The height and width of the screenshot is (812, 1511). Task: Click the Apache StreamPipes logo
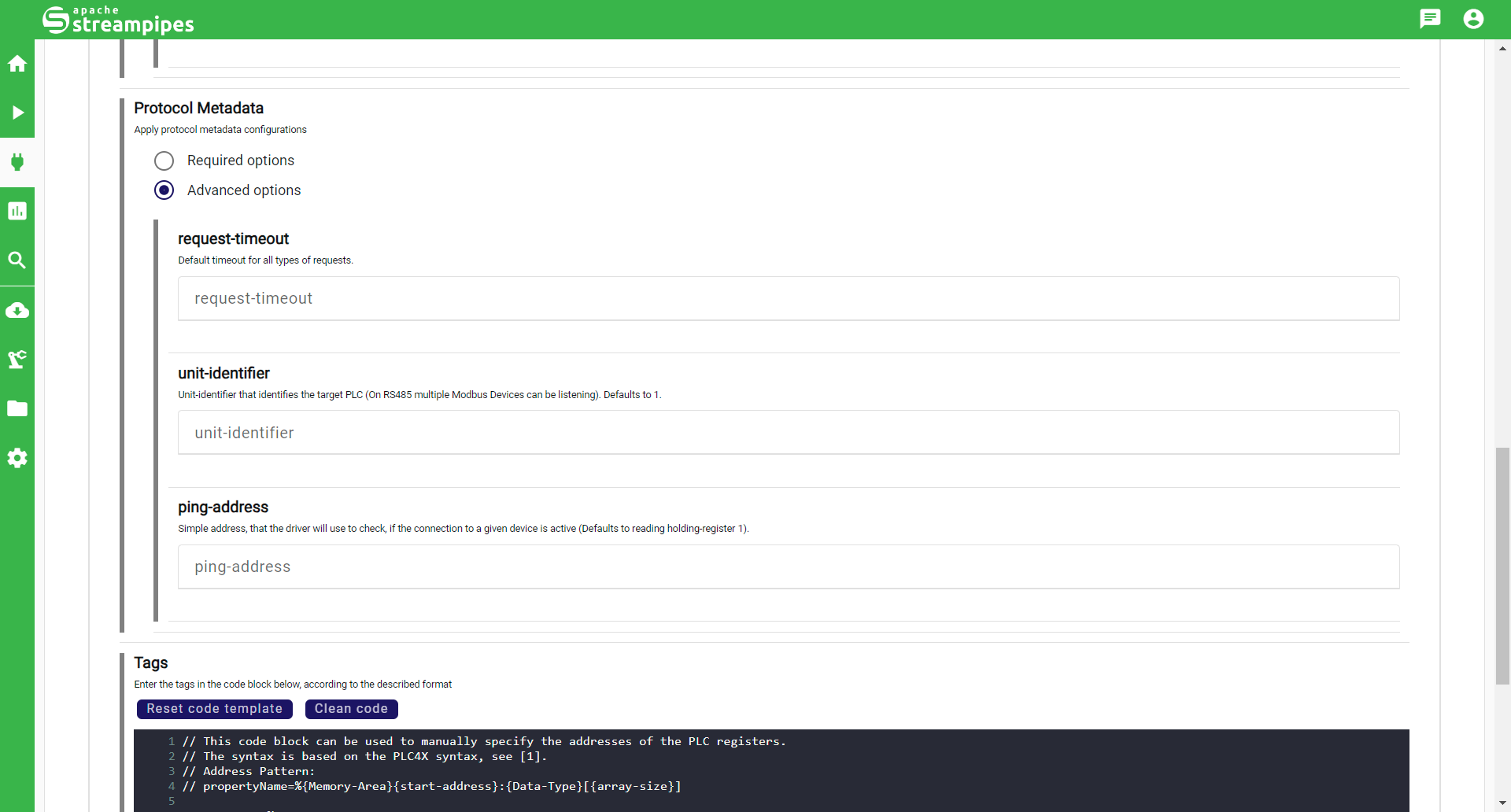click(x=118, y=20)
